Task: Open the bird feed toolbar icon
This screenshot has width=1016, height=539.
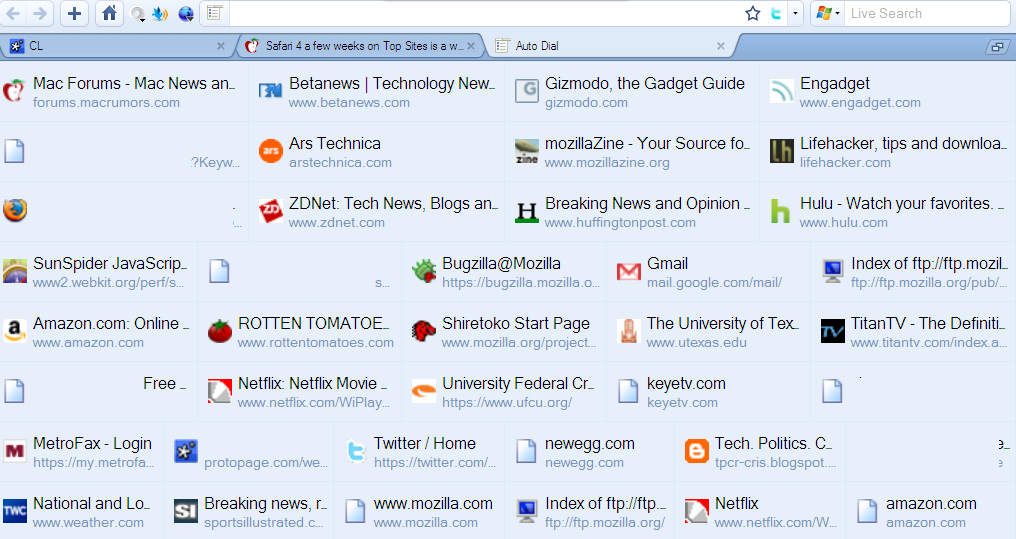Action: (x=159, y=14)
